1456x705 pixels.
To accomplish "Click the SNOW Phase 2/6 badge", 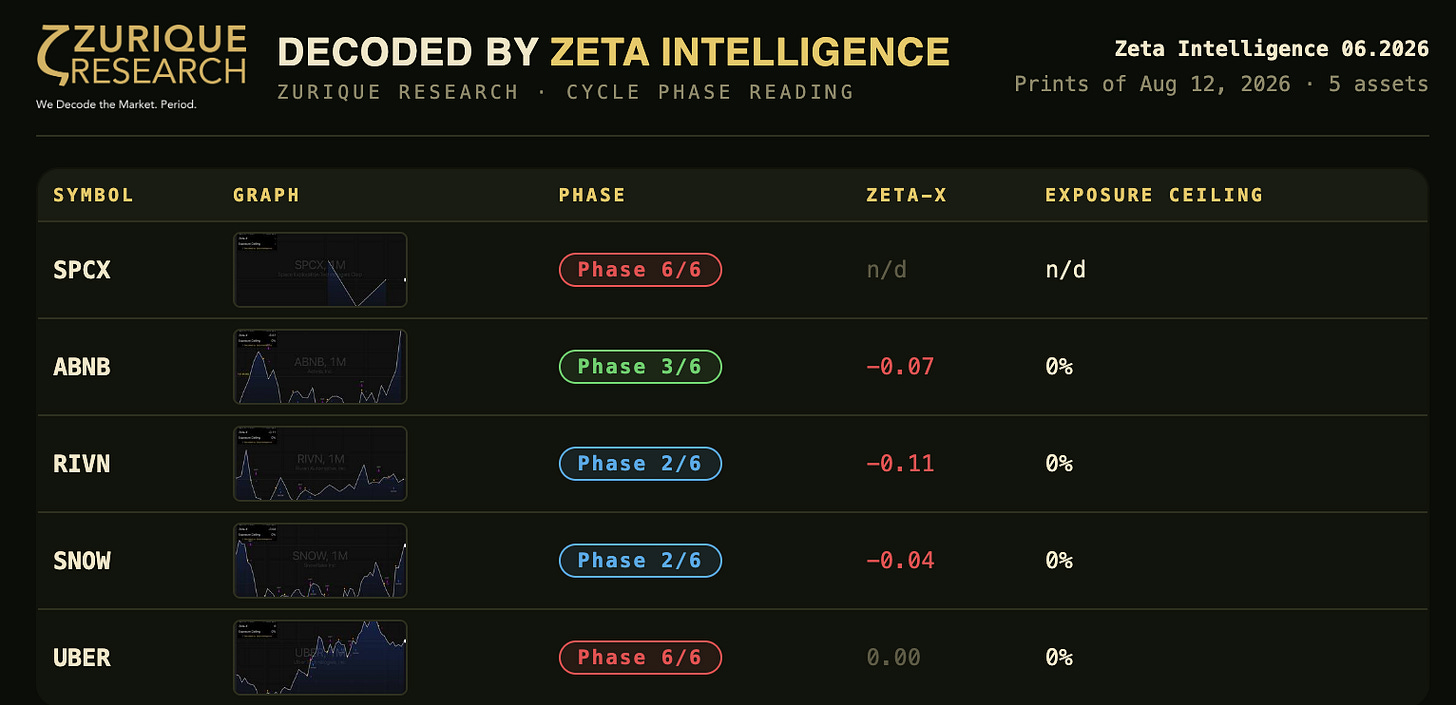I will tap(640, 561).
